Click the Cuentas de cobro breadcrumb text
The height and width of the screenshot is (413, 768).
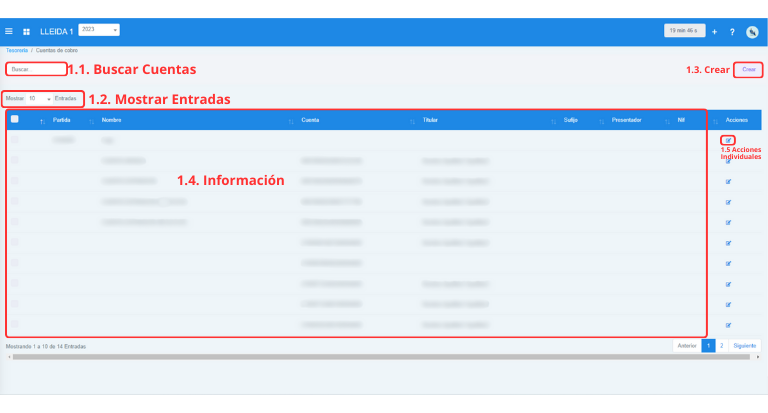[57, 50]
